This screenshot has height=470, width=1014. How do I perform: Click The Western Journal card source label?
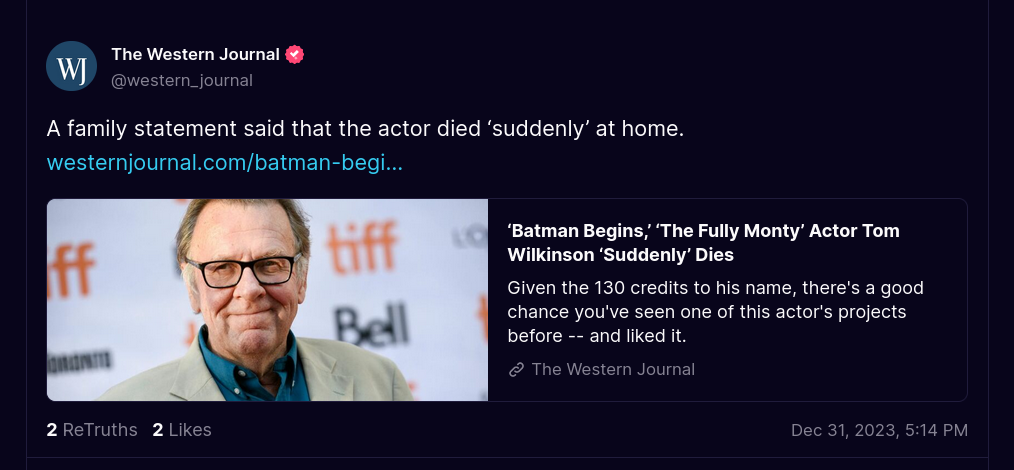click(613, 370)
